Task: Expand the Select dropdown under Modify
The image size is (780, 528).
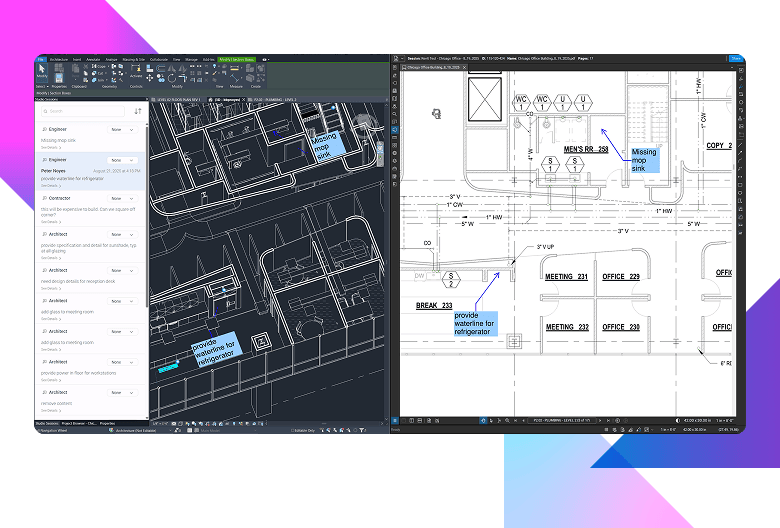Action: pos(42,87)
